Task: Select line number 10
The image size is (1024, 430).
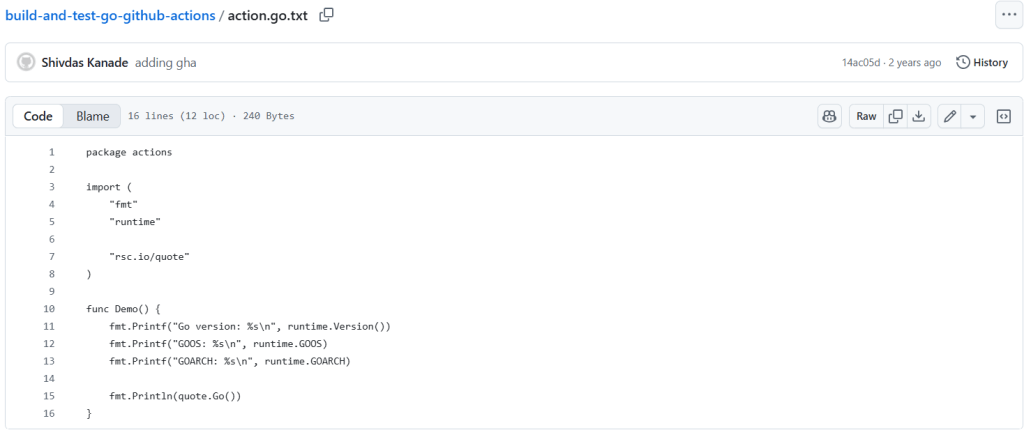Action: tap(49, 309)
